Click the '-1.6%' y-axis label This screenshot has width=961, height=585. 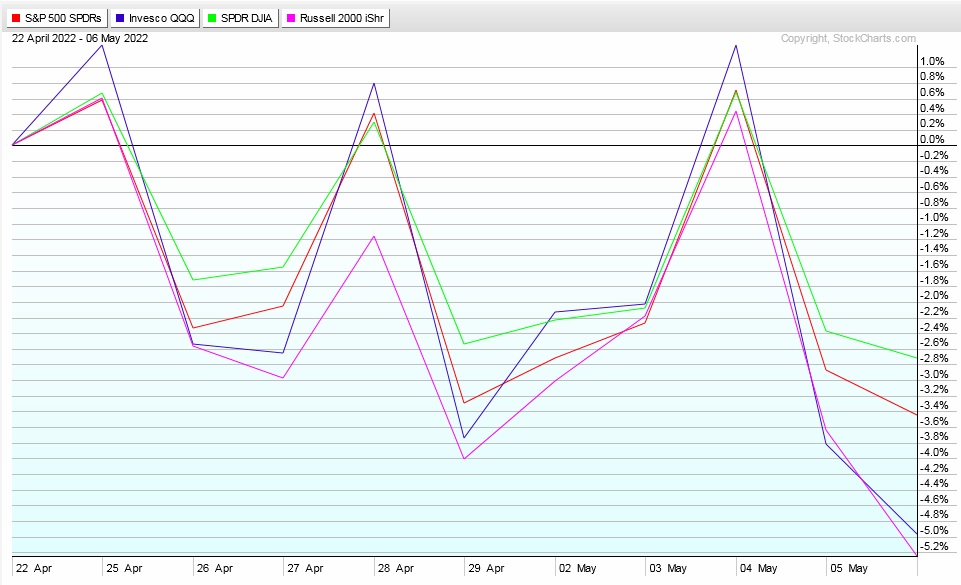pos(934,265)
